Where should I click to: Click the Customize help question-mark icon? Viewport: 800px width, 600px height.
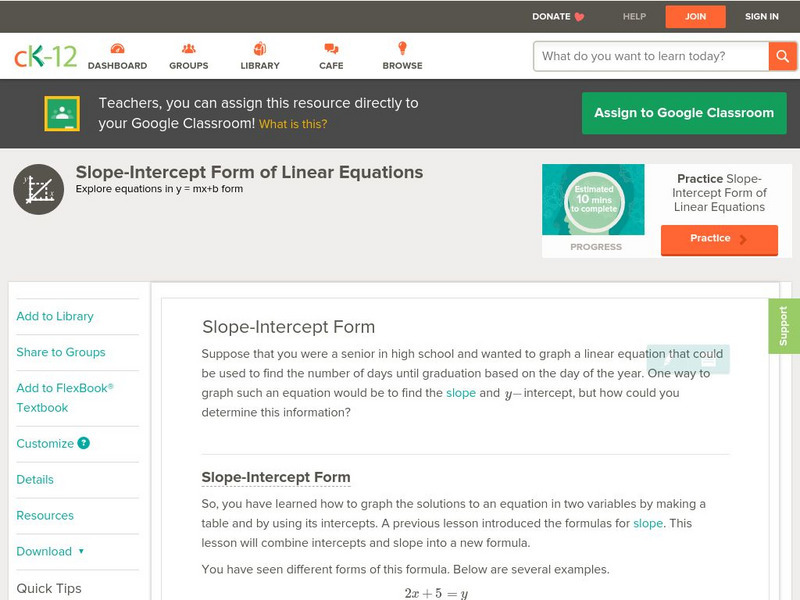click(x=83, y=443)
